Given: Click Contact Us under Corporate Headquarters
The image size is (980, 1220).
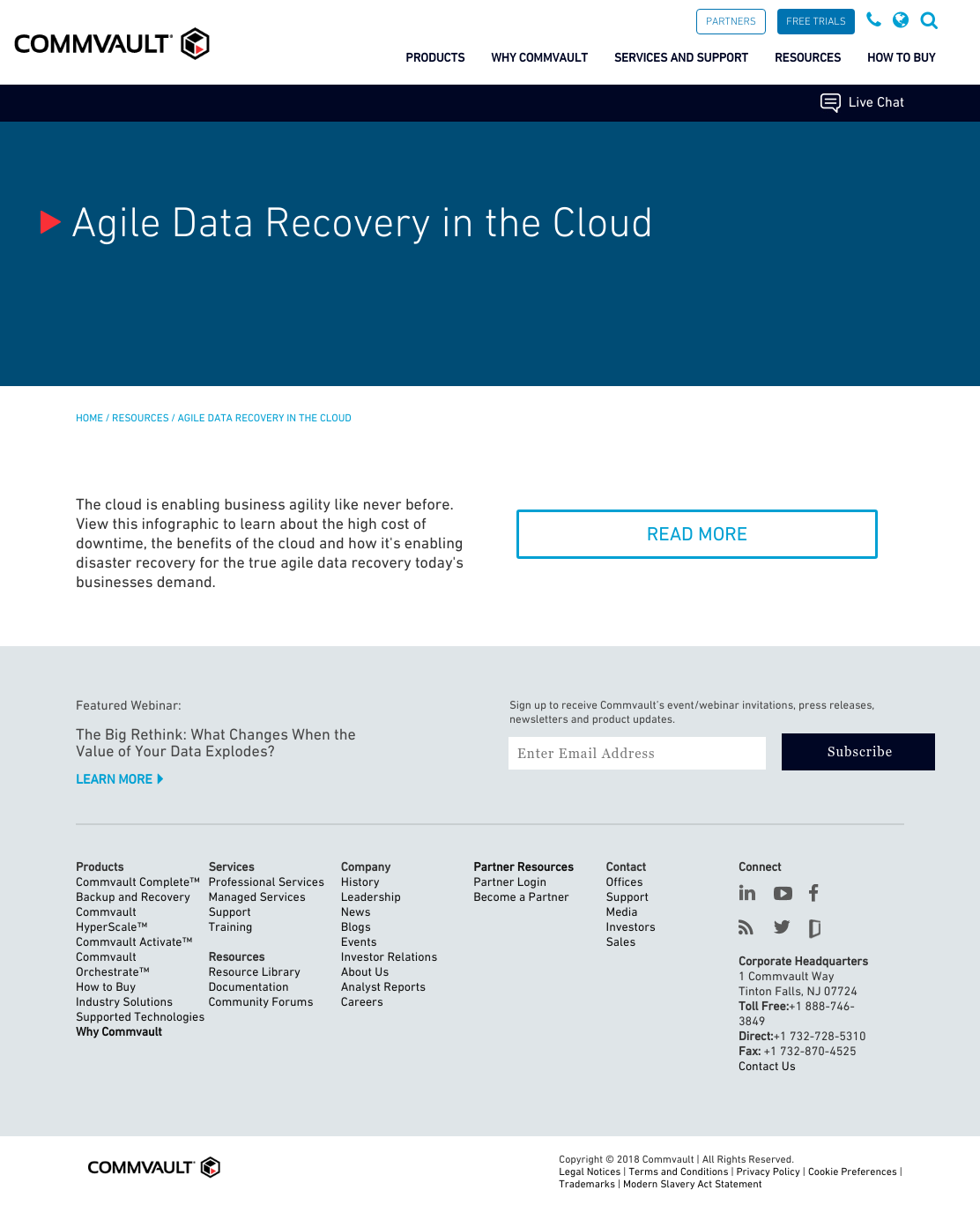Looking at the screenshot, I should tap(767, 1067).
